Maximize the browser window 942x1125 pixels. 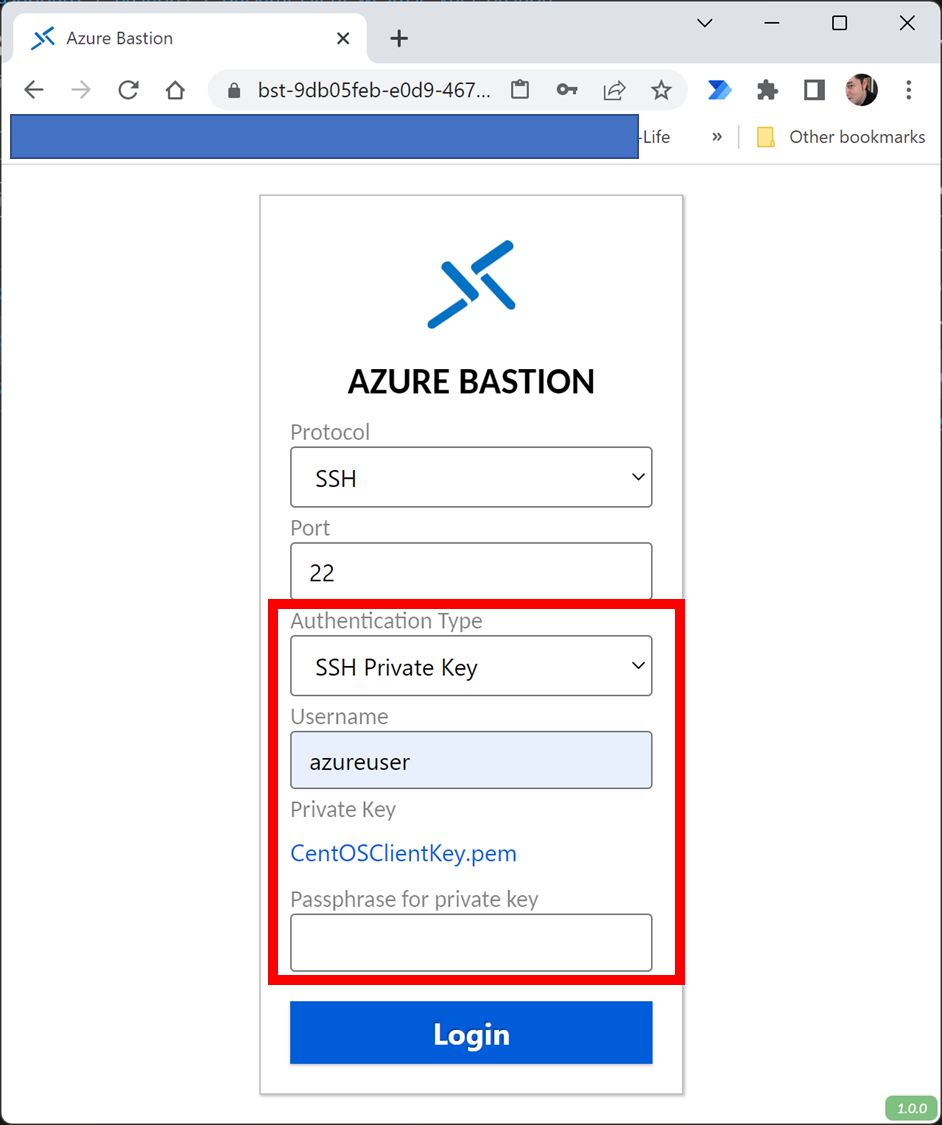coord(839,23)
